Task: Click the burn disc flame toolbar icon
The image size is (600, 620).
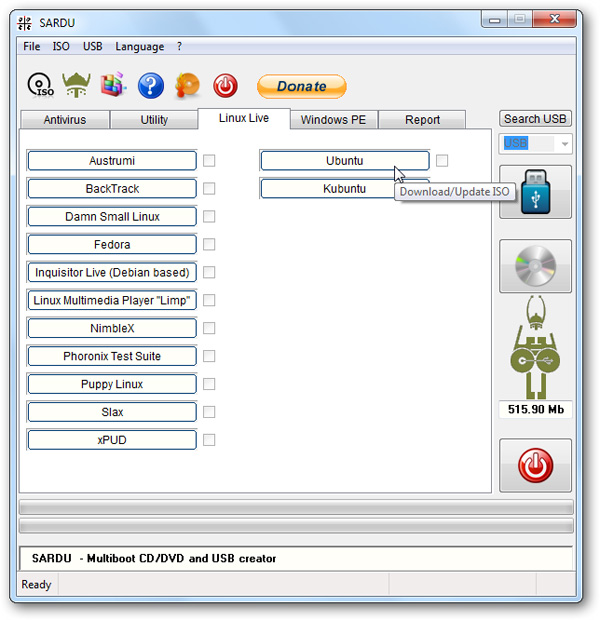Action: [x=187, y=85]
